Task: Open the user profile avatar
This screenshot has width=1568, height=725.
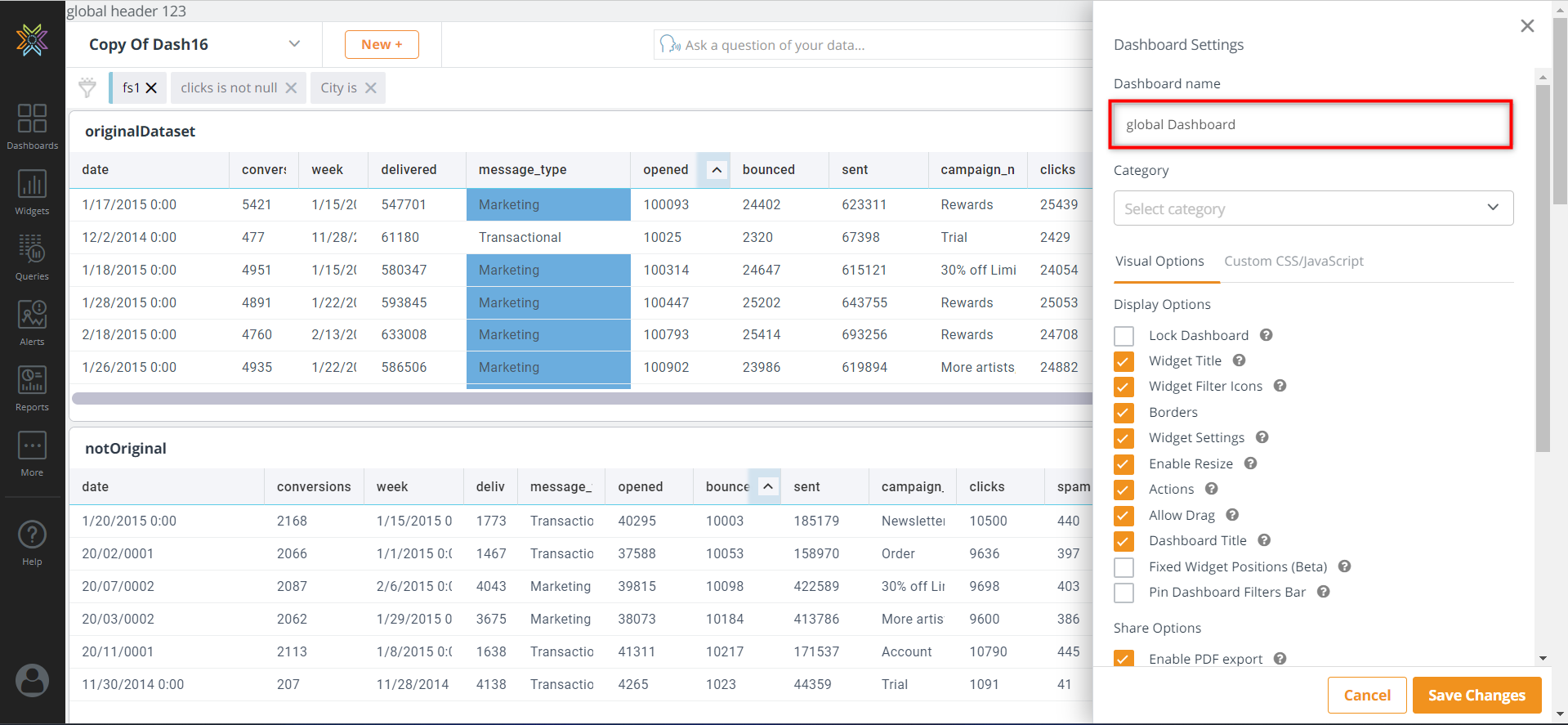Action: [32, 680]
